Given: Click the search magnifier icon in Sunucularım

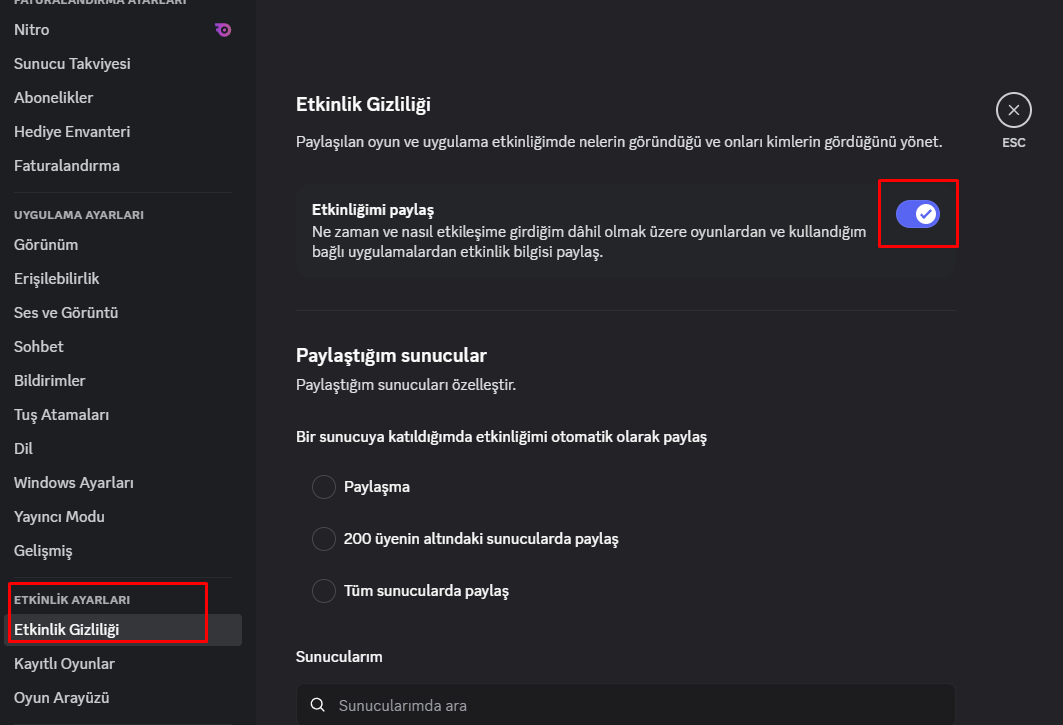Looking at the screenshot, I should click(x=318, y=705).
